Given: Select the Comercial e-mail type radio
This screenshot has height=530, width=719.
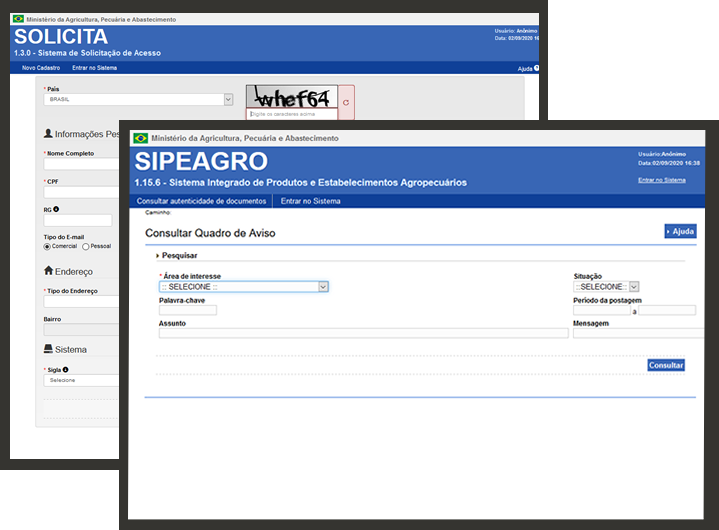Looking at the screenshot, I should (x=47, y=247).
